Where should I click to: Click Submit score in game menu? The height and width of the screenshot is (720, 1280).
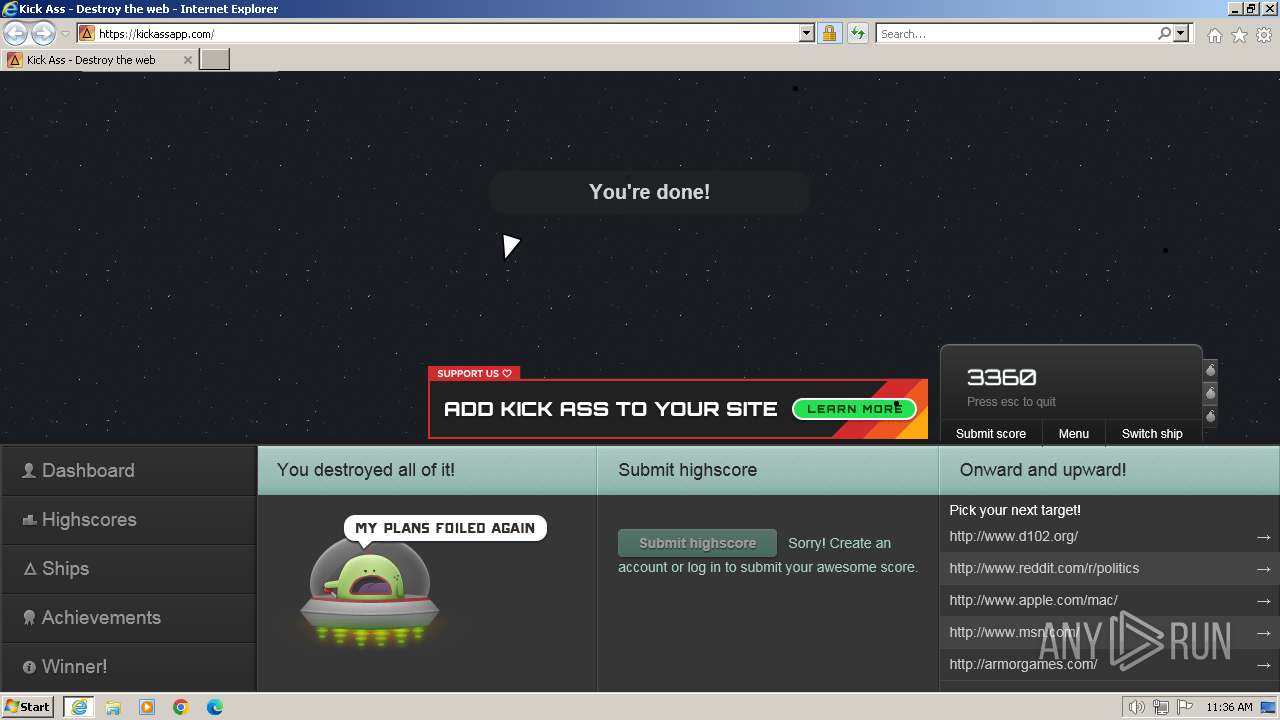[x=990, y=433]
